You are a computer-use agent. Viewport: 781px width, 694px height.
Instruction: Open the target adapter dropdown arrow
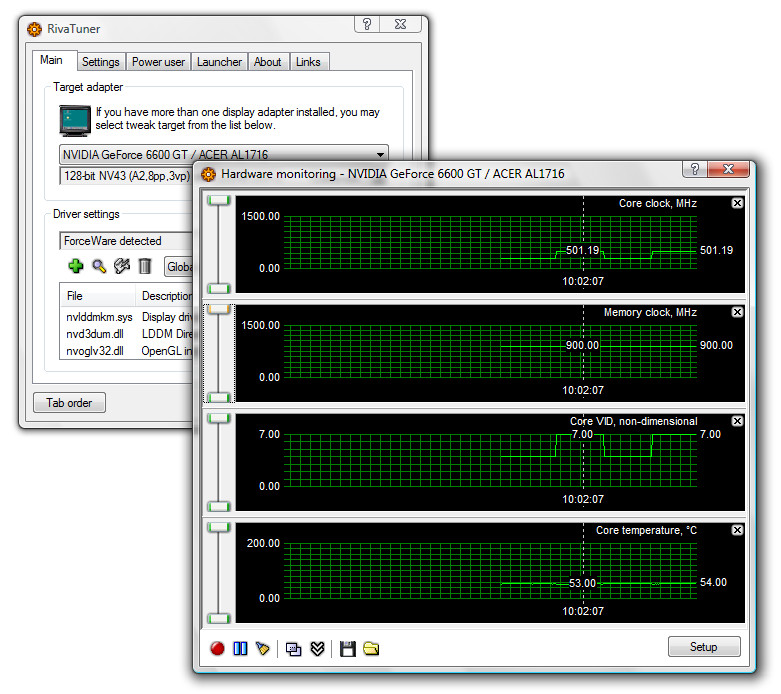[x=380, y=154]
